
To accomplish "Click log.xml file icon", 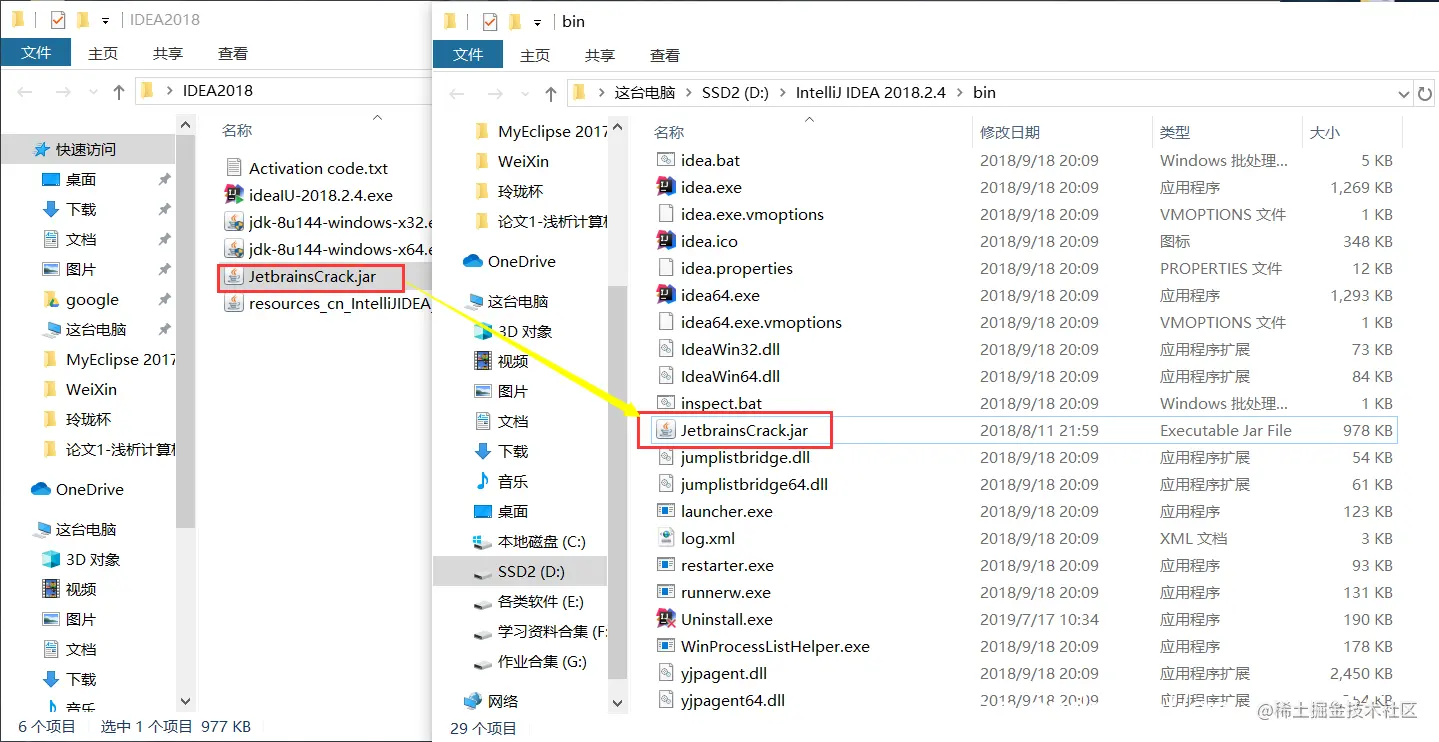I will (x=666, y=538).
